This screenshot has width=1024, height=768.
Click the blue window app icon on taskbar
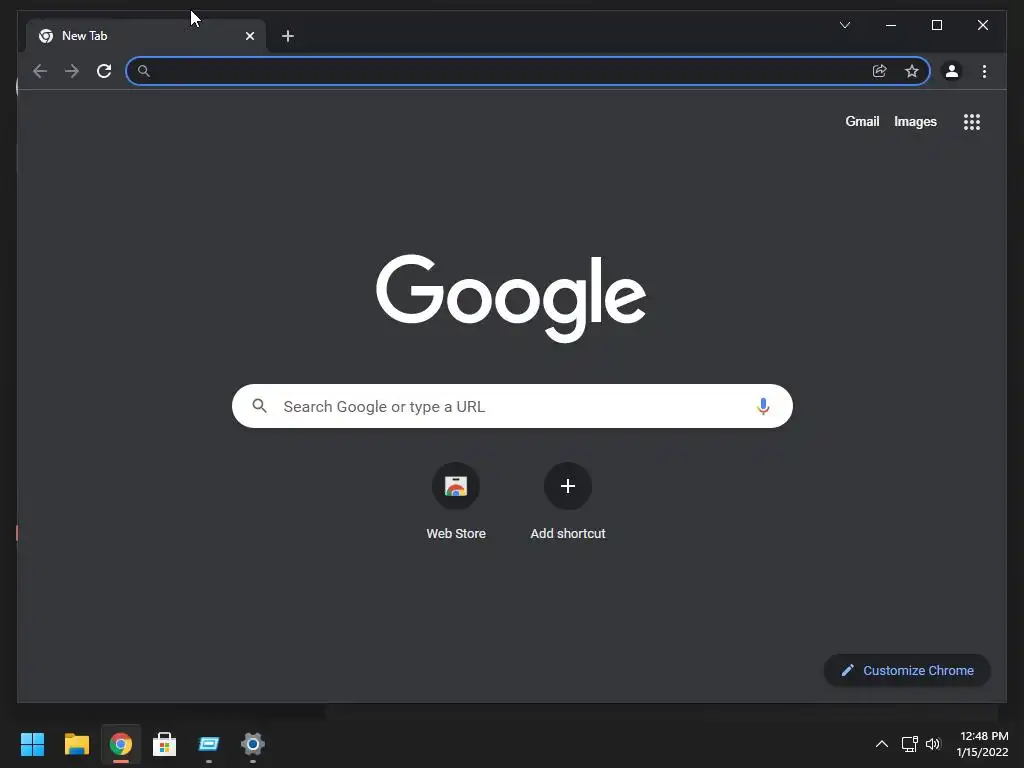point(209,744)
